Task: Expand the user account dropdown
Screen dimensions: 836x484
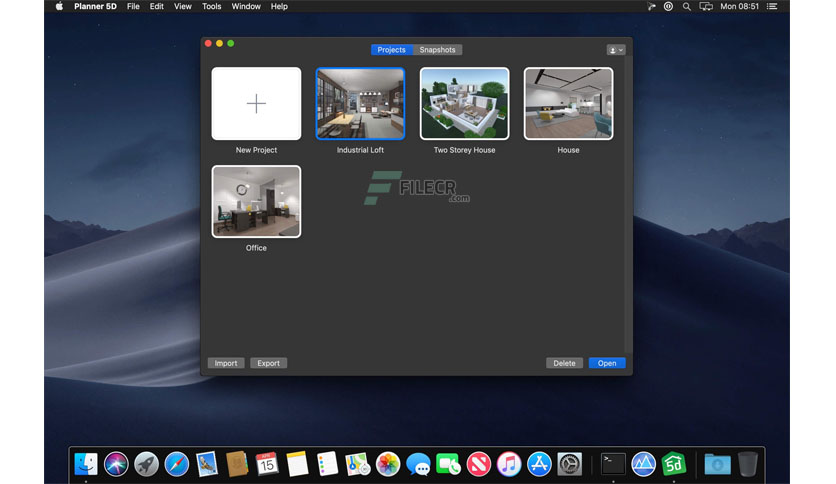Action: (x=616, y=50)
